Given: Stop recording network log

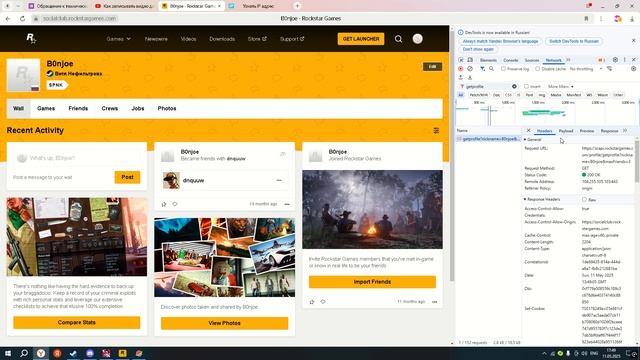Looking at the screenshot, I should pos(461,69).
